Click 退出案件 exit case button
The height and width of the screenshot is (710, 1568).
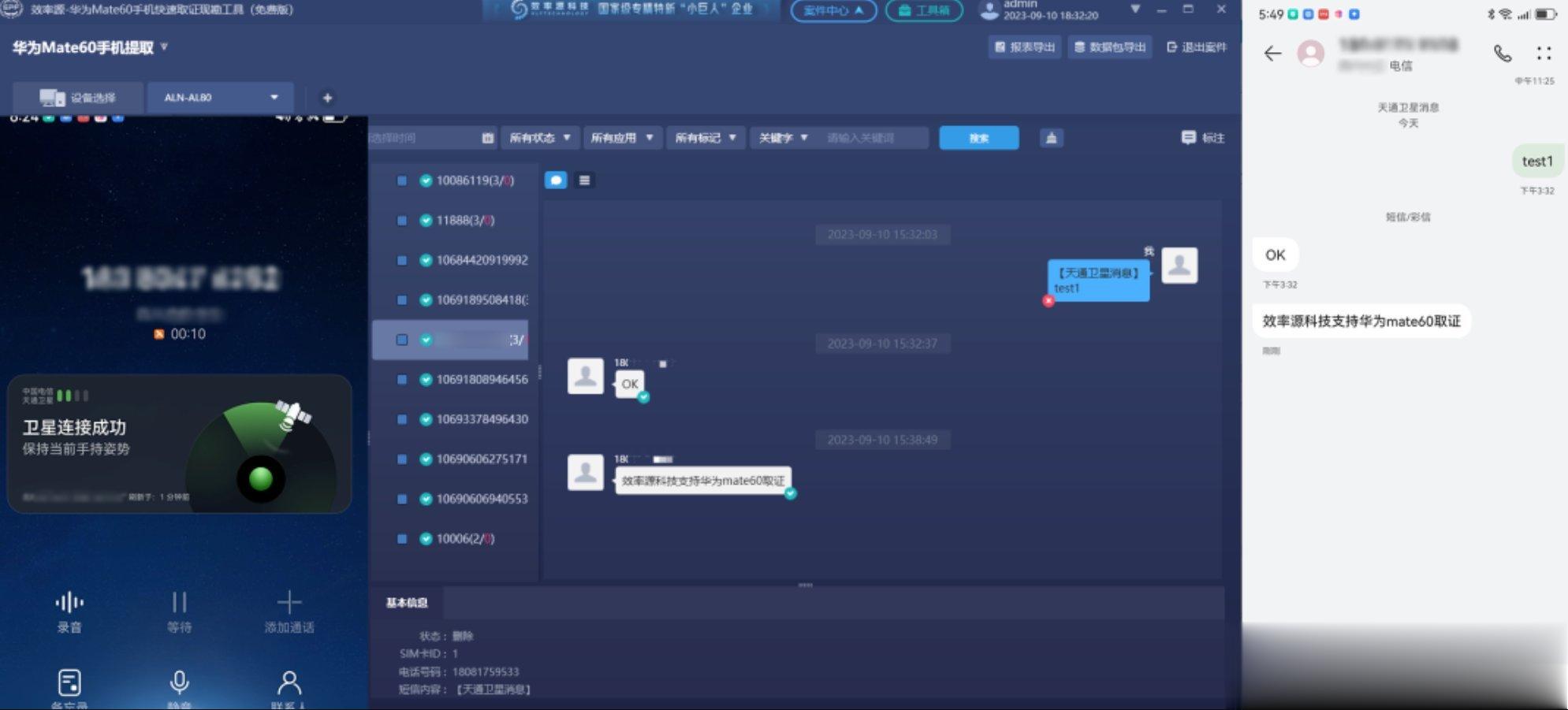[1197, 47]
